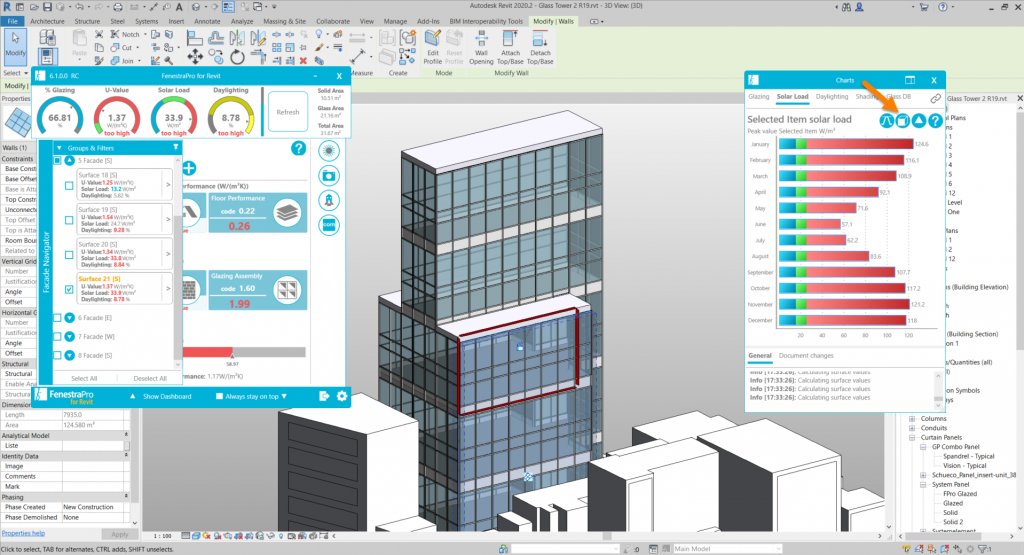
Task: Click the camera icon in FenestraPro sidebar
Action: [x=328, y=176]
